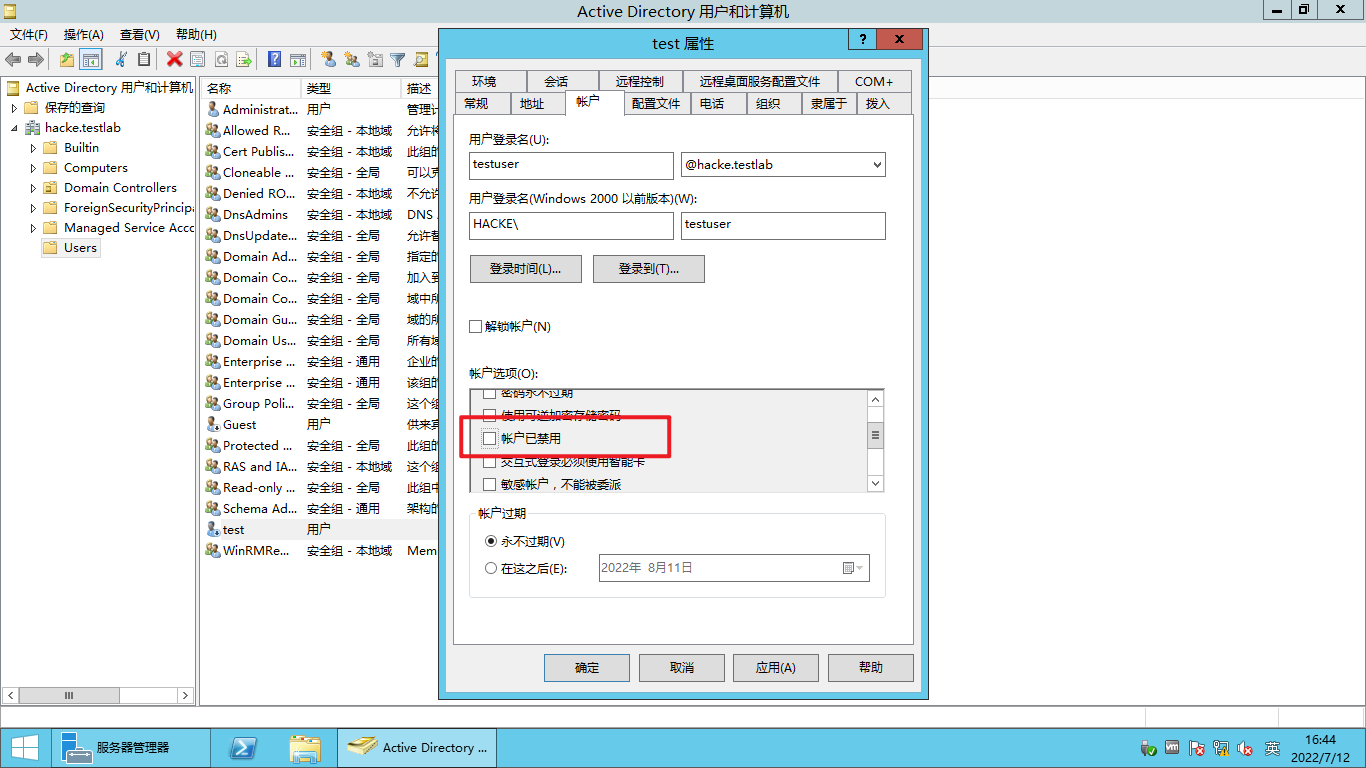
Task: Switch to the 隶属于 tab
Action: (x=828, y=104)
